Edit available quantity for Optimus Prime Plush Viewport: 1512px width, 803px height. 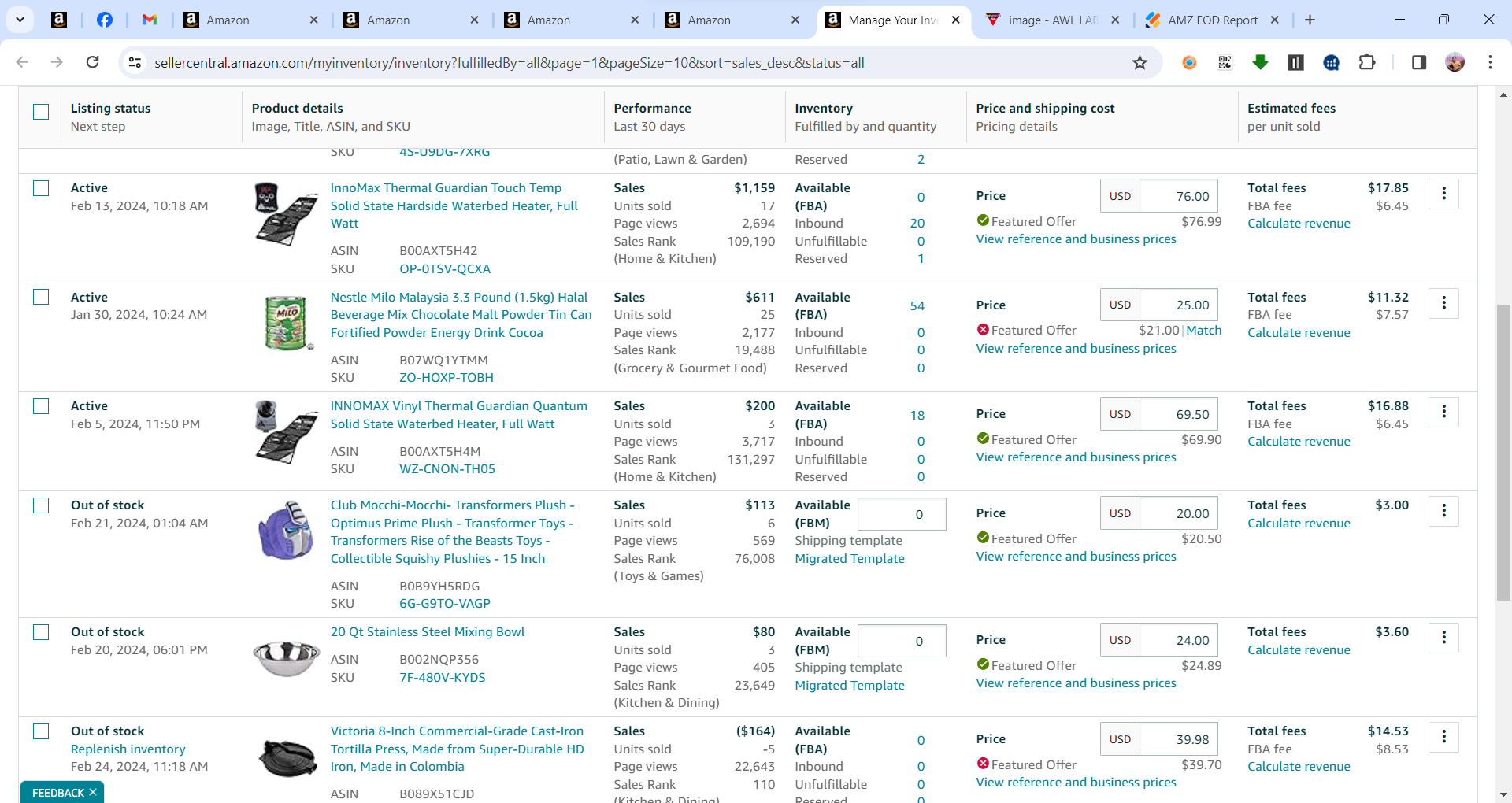click(x=902, y=514)
